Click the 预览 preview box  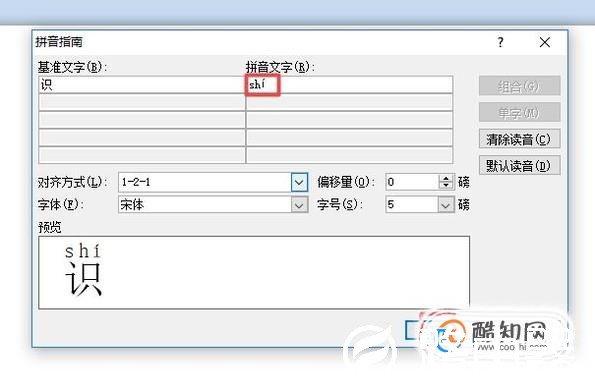254,272
